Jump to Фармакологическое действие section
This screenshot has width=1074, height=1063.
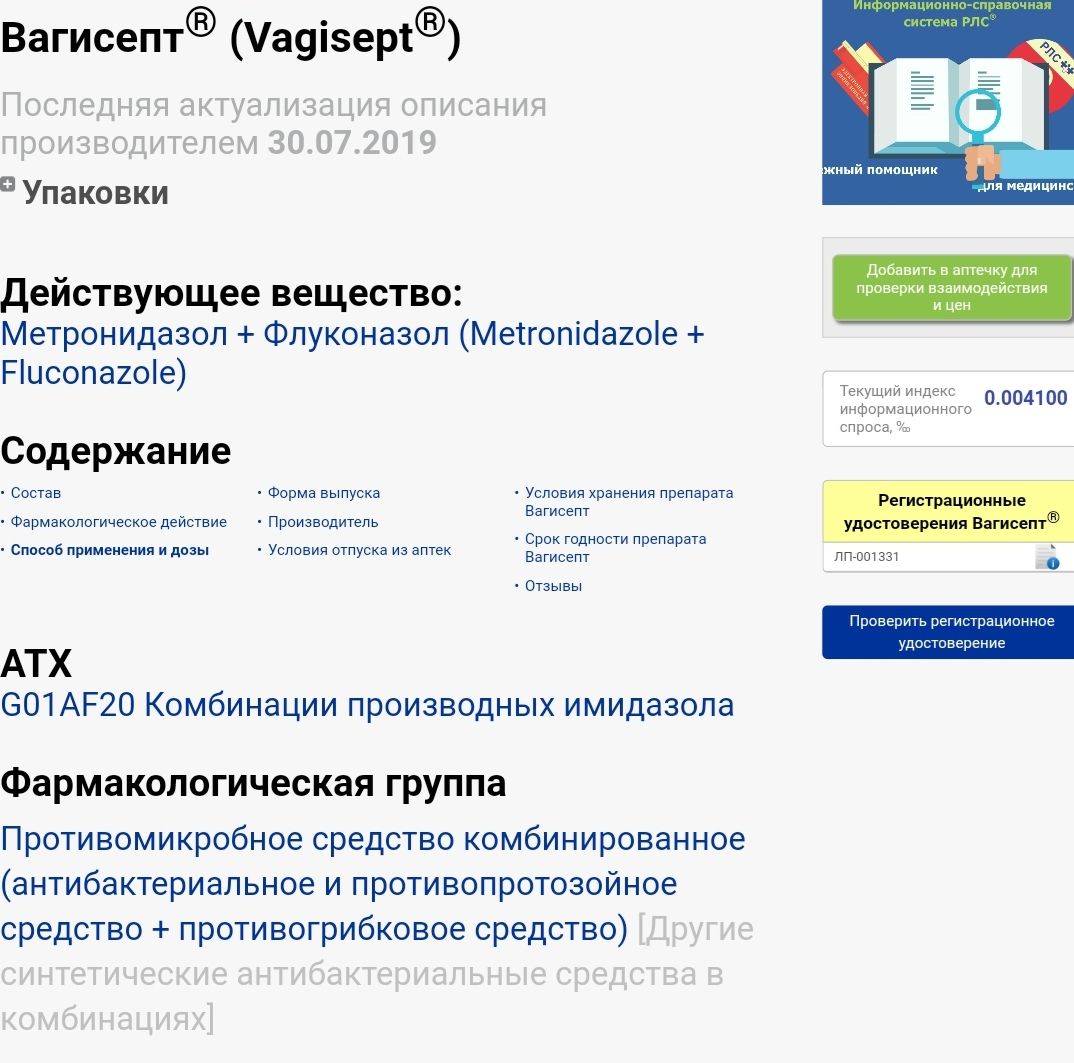pyautogui.click(x=118, y=522)
